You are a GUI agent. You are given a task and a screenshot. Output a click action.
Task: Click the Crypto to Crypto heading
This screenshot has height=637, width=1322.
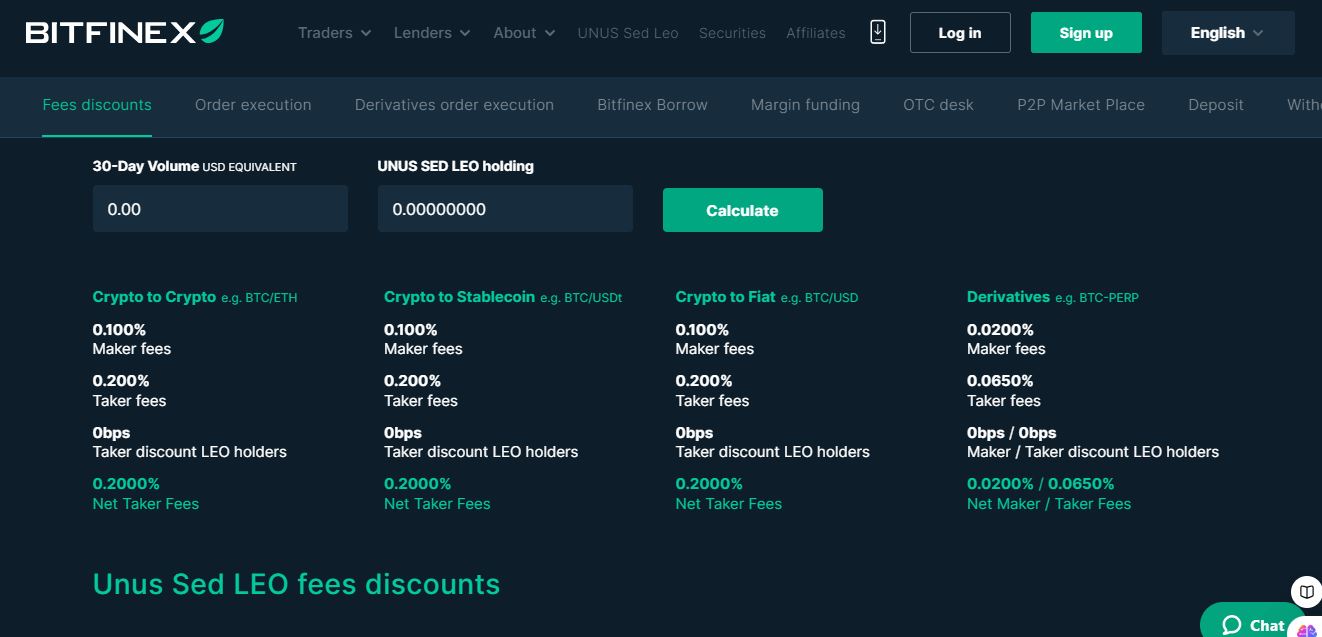click(x=154, y=297)
